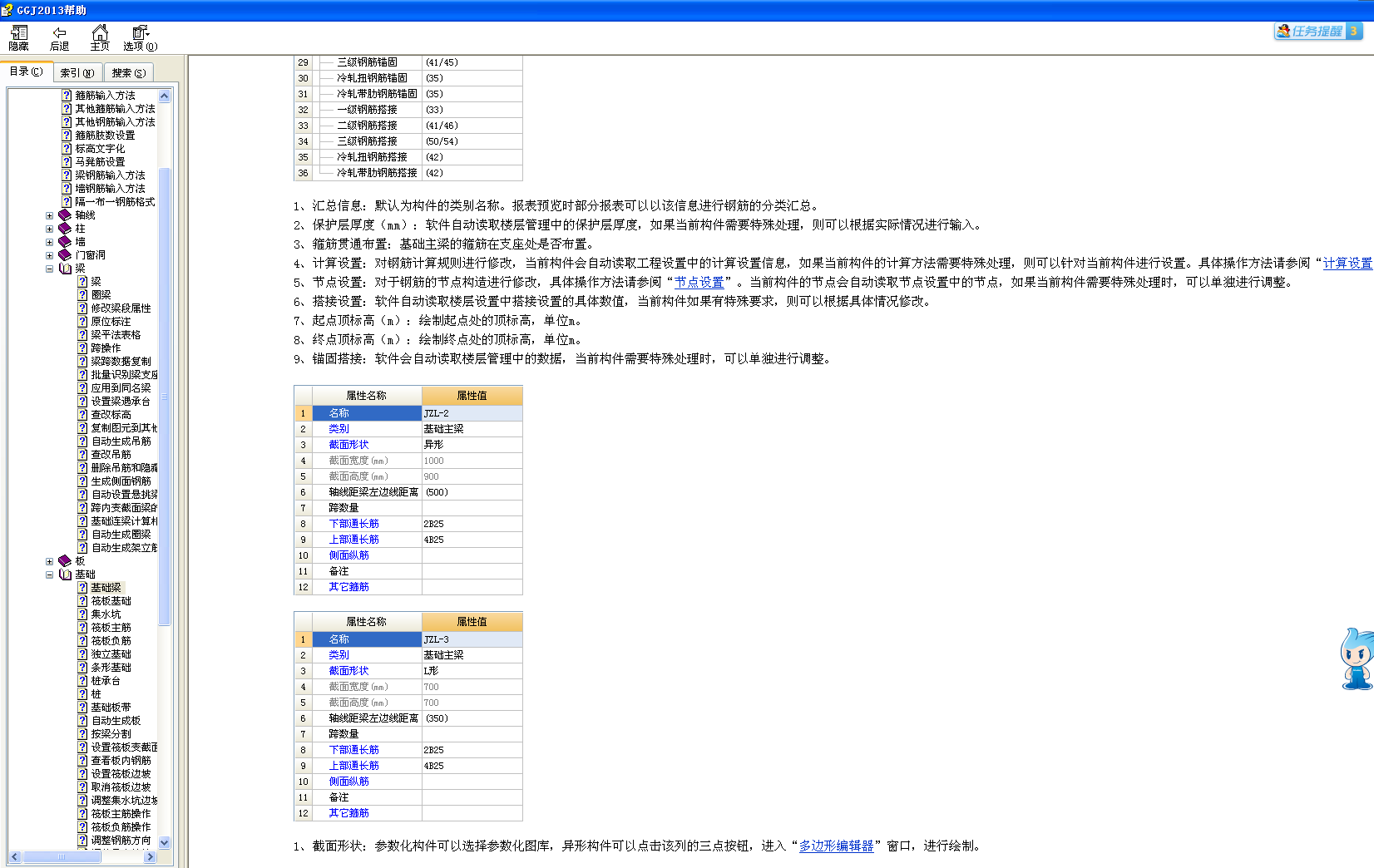
Task: Collapse the 基础 tree node
Action: point(49,575)
